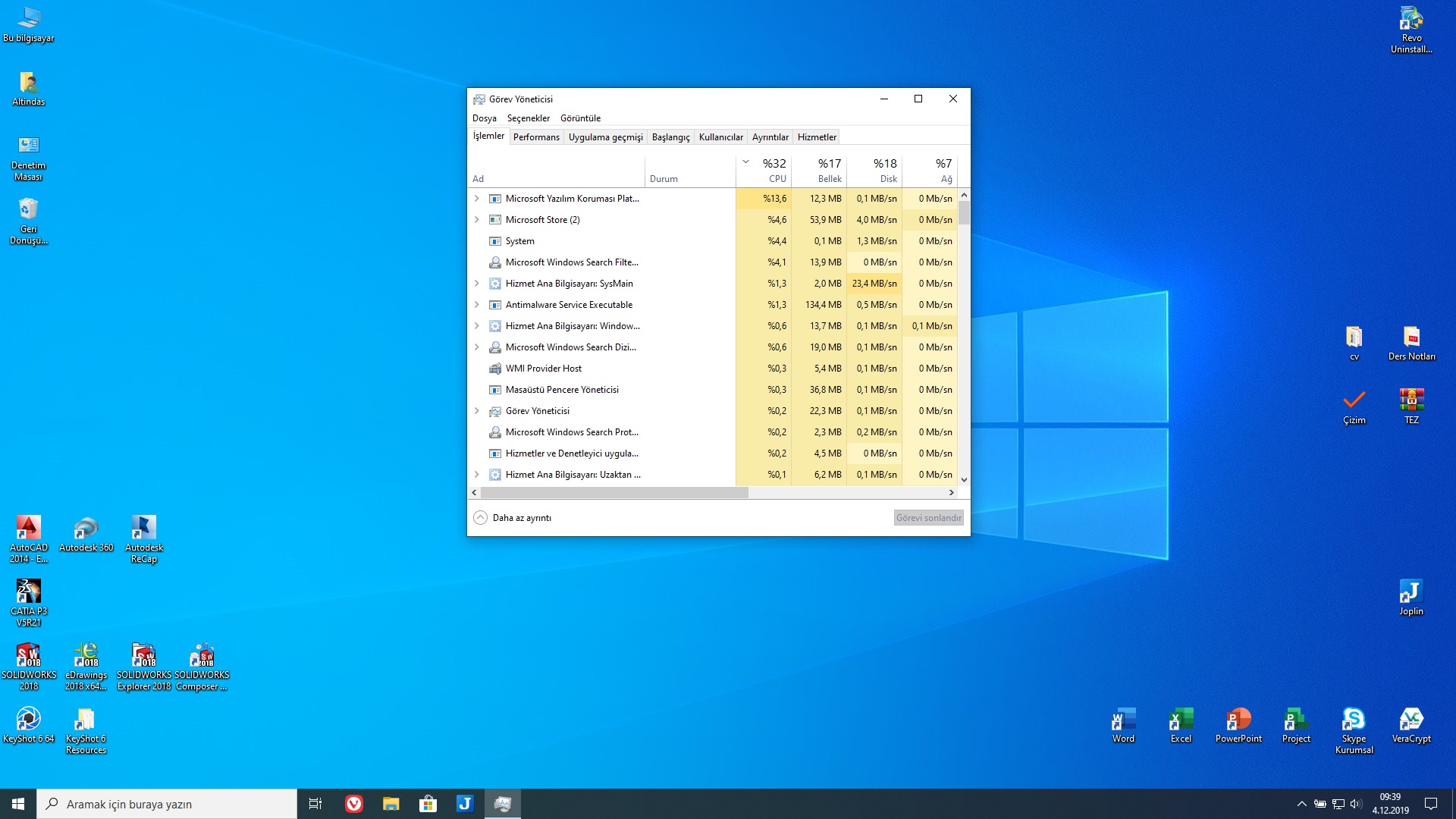
Task: Sort processes by Disk column header
Action: 874,171
